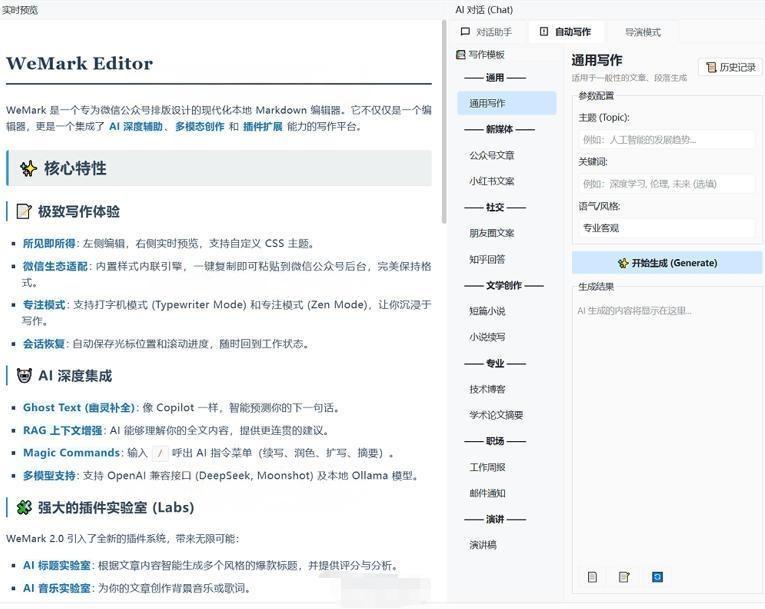Switch to the 对话助手 tab

487,32
